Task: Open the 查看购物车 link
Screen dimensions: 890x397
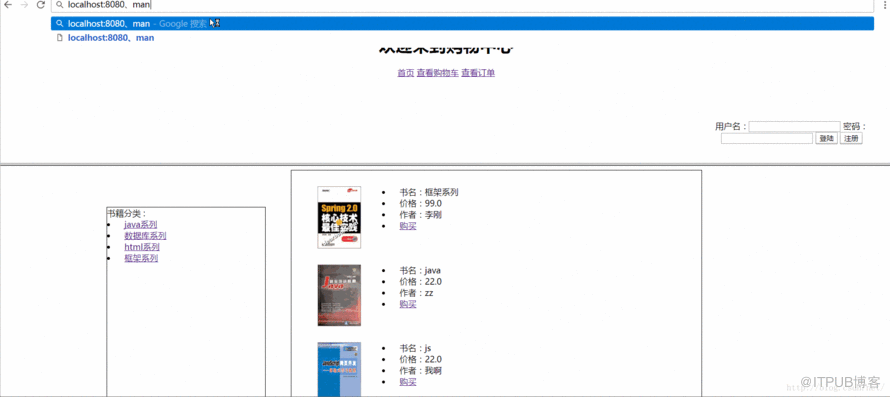Action: (x=438, y=73)
